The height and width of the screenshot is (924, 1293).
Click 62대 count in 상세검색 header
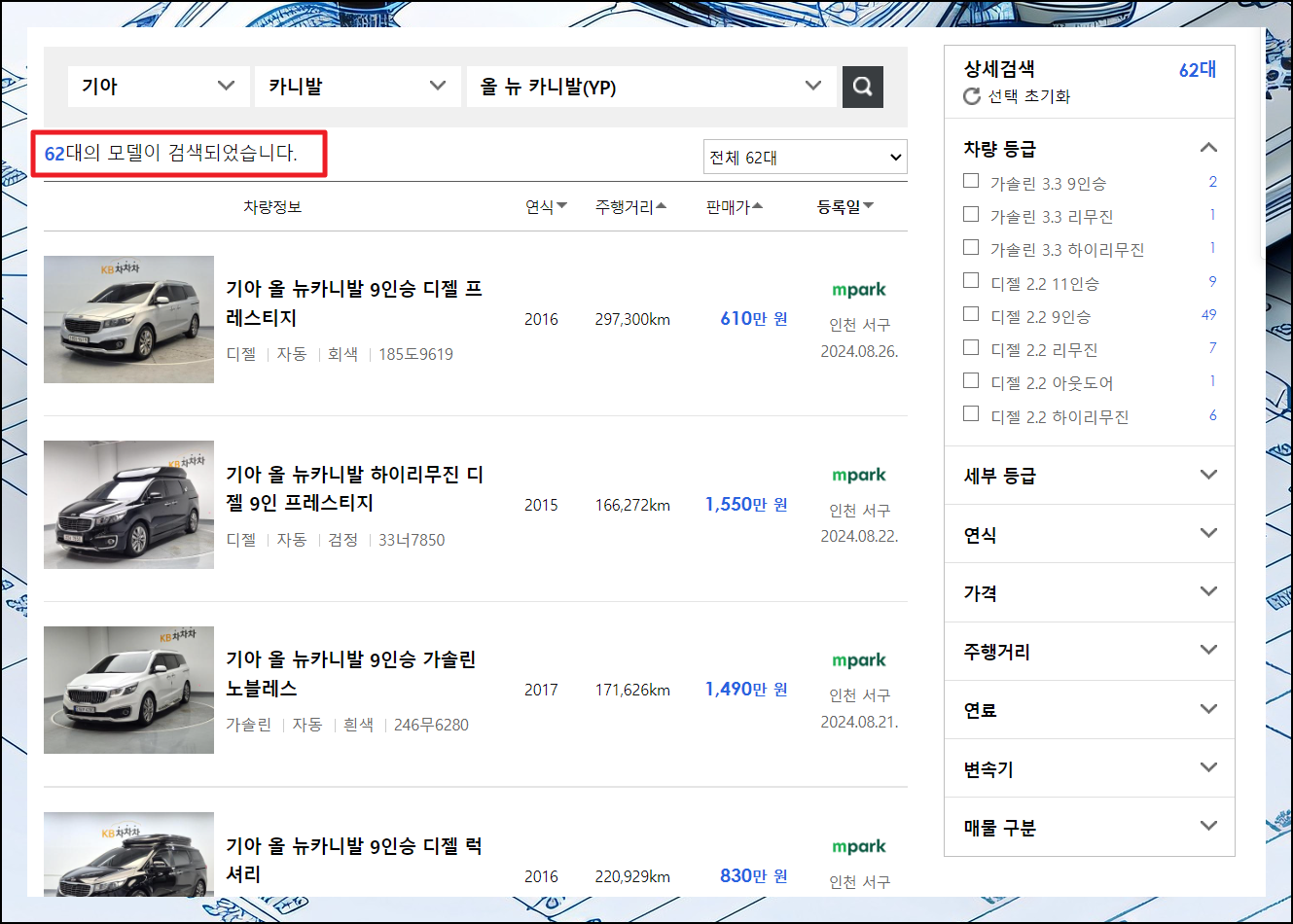(1198, 70)
